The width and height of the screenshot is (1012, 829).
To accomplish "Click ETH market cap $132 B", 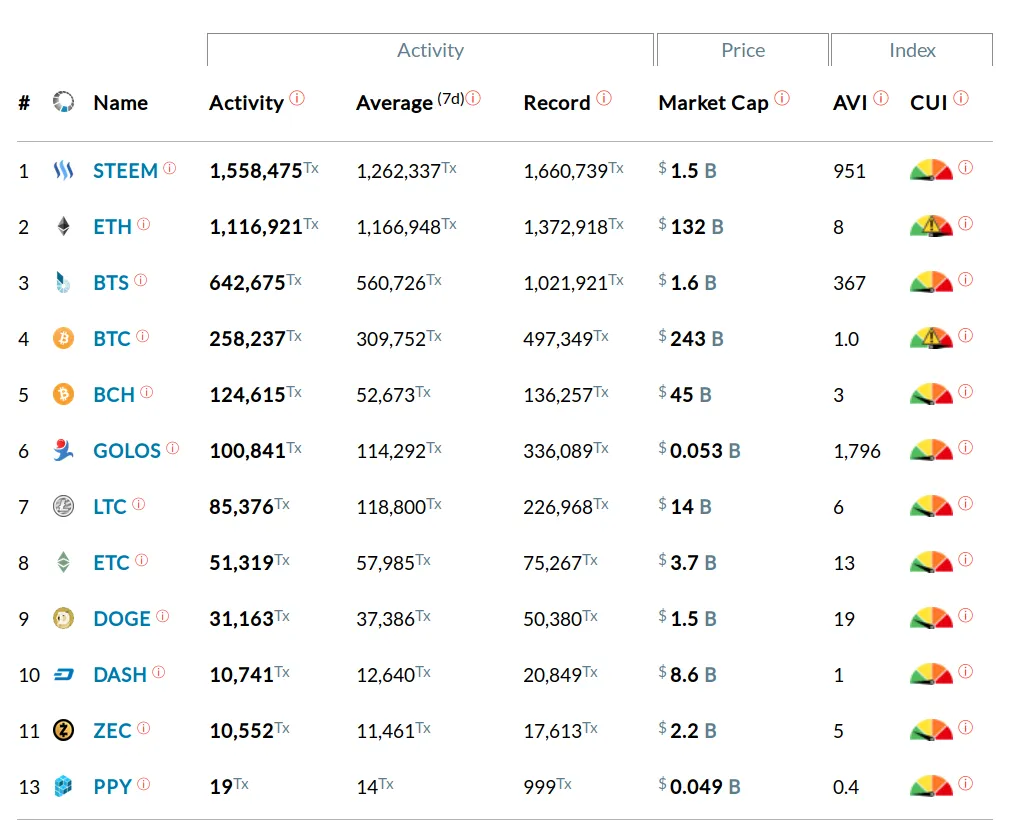I will [x=691, y=227].
